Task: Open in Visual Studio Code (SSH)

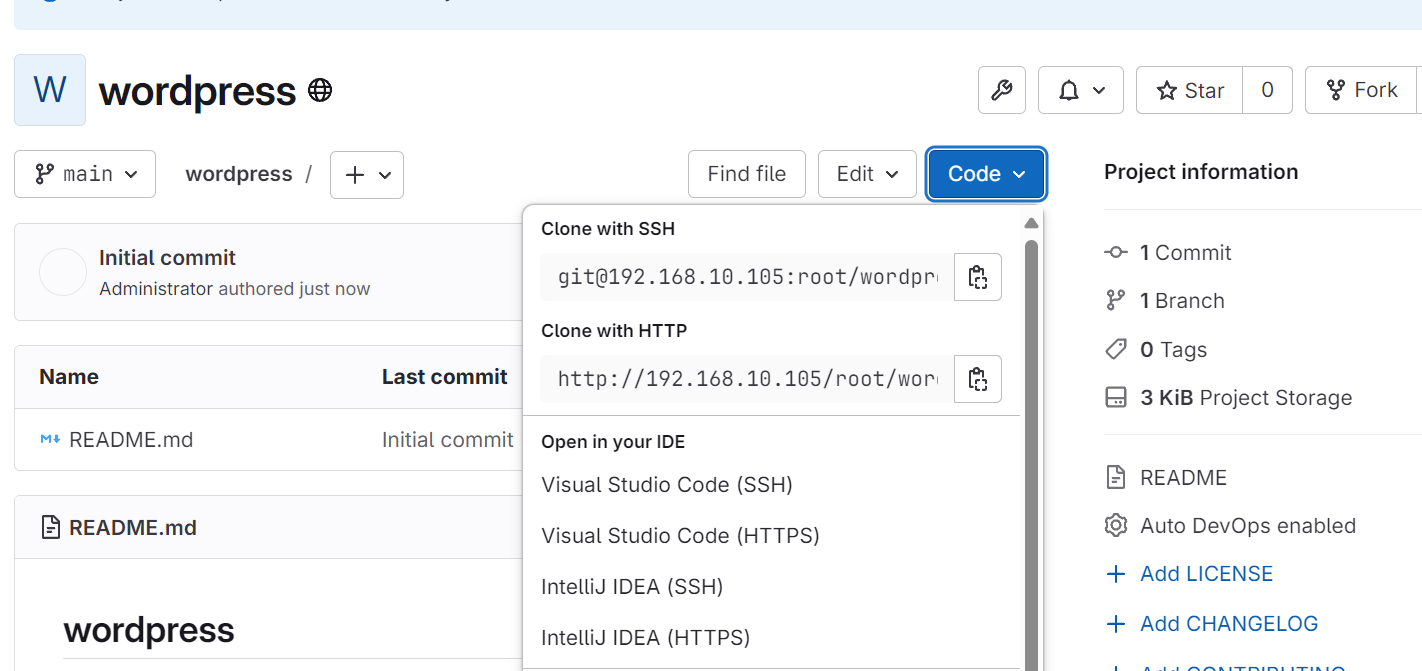Action: pyautogui.click(x=667, y=485)
